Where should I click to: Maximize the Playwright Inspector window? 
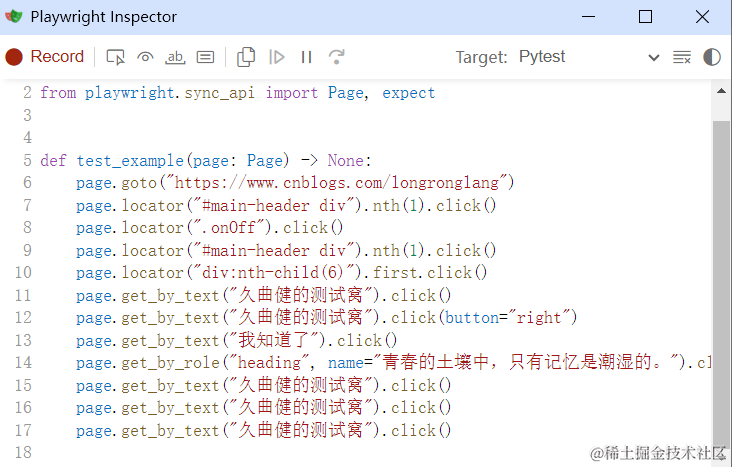(x=645, y=17)
